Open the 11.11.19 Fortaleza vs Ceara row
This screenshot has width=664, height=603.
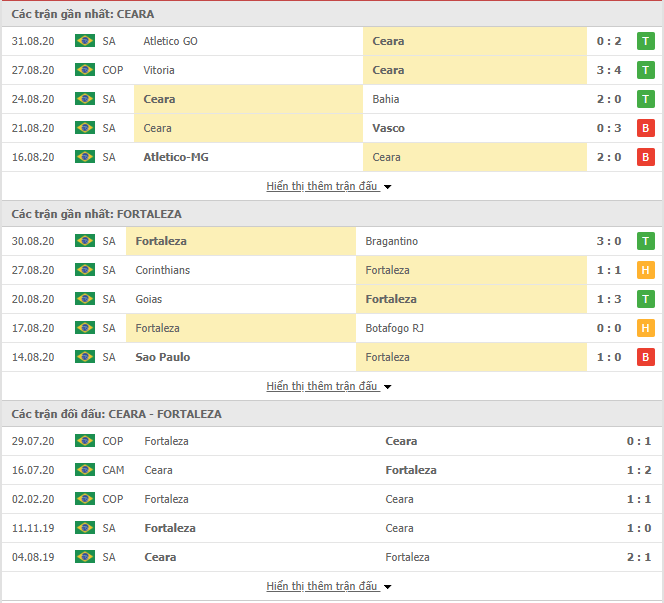coord(332,528)
